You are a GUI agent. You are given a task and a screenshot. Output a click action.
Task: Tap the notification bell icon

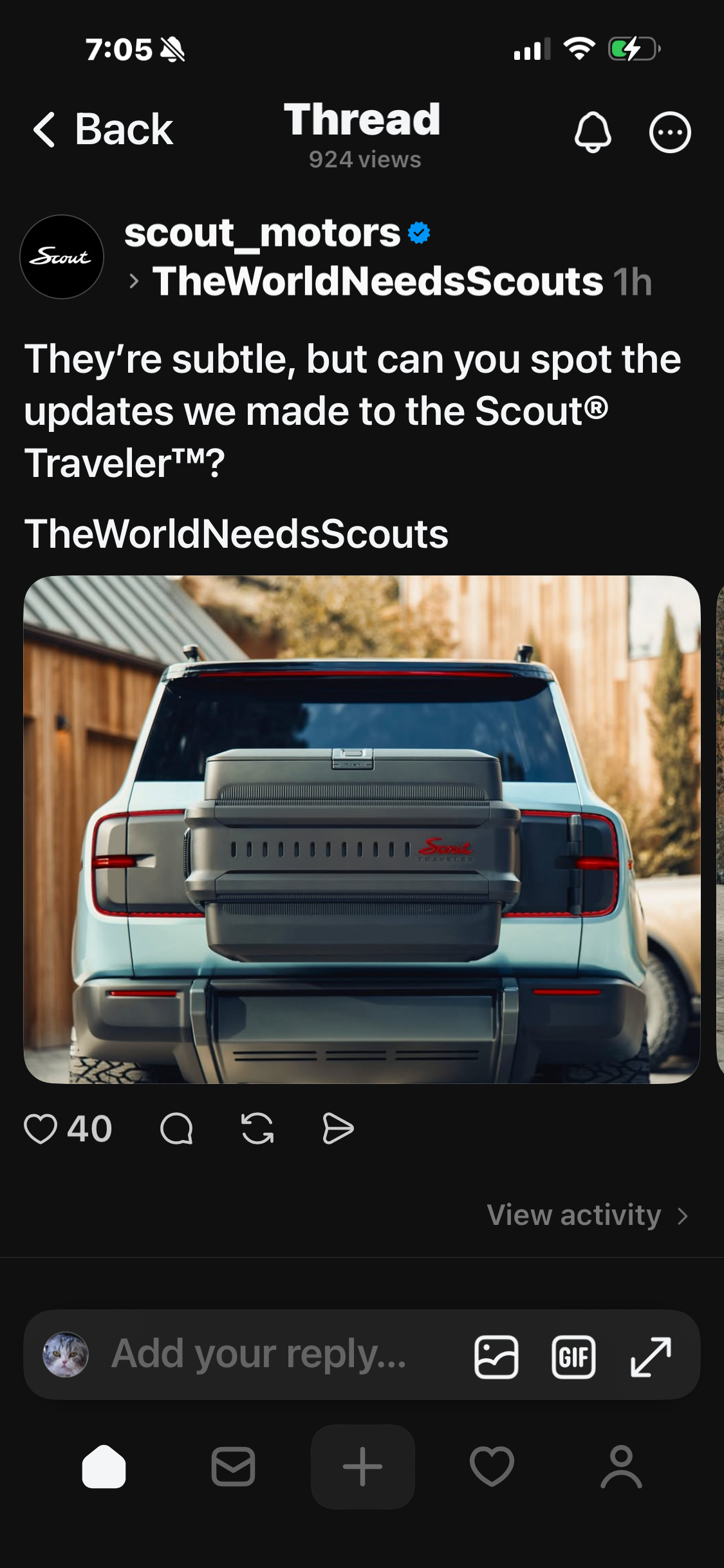(x=592, y=133)
